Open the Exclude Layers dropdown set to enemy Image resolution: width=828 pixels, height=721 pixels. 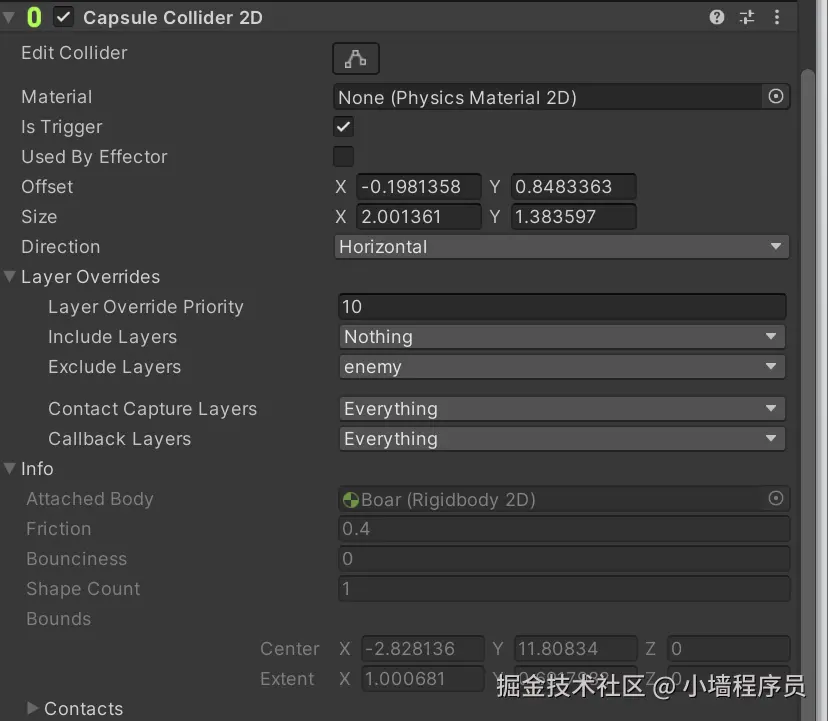(x=560, y=367)
